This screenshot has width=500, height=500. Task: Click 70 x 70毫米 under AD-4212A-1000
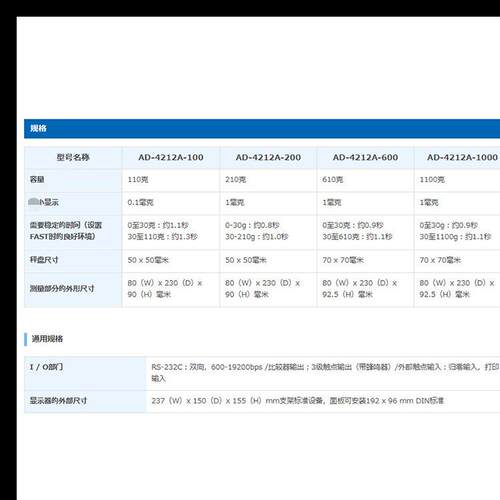click(x=457, y=260)
